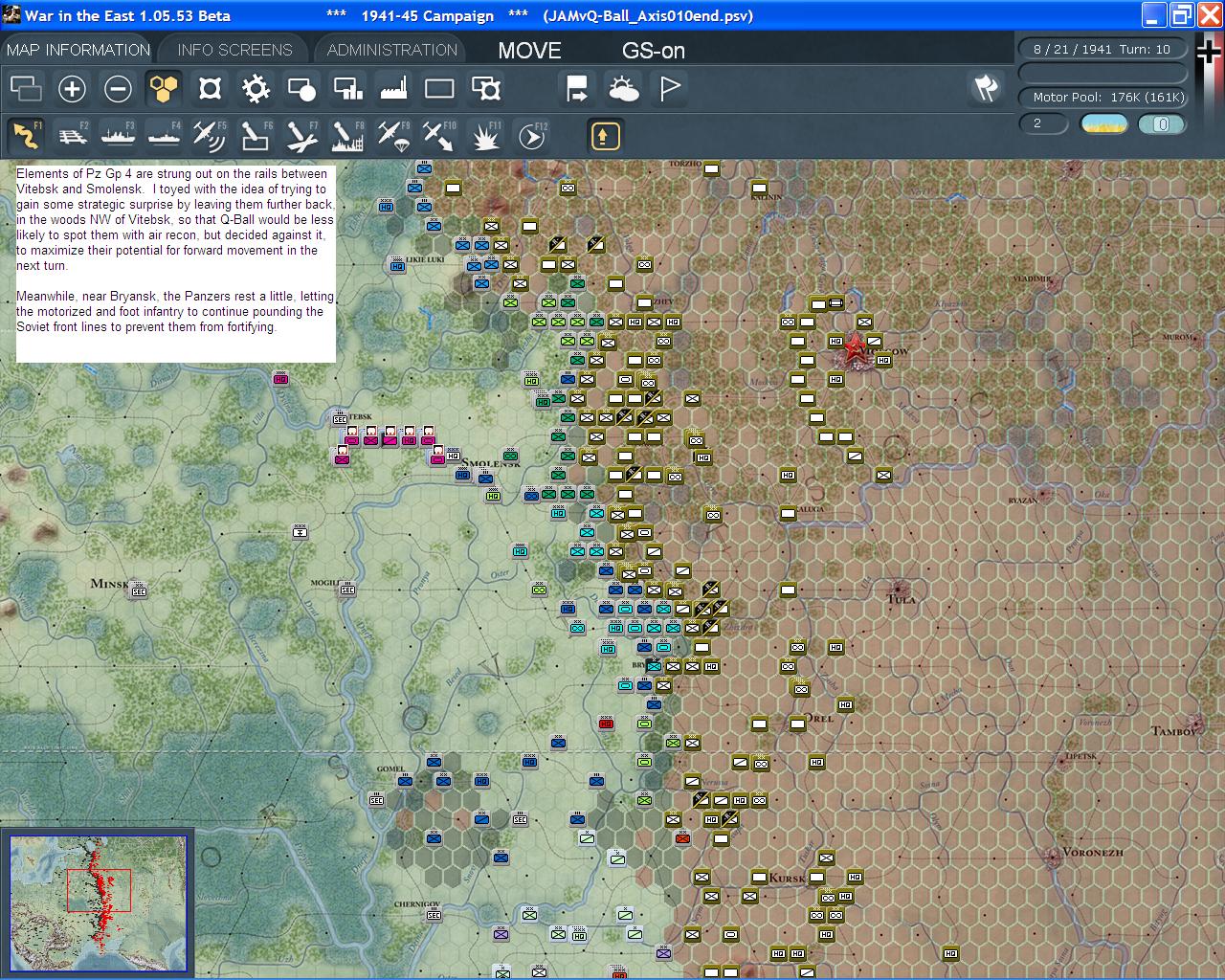Click the overlapping windows icon in toolbar
The image size is (1225, 980).
pyautogui.click(x=26, y=89)
